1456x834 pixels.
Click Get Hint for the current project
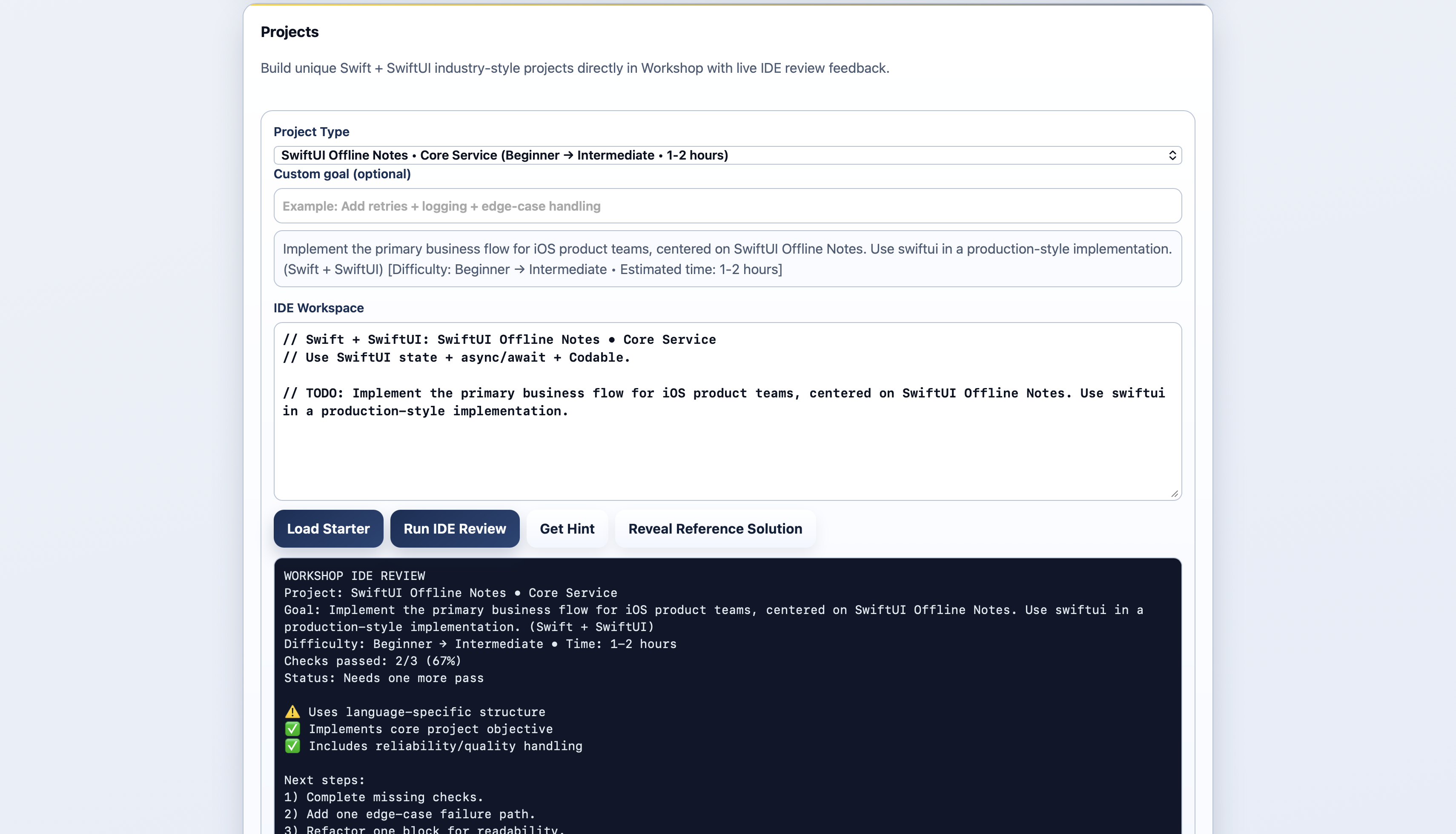567,528
